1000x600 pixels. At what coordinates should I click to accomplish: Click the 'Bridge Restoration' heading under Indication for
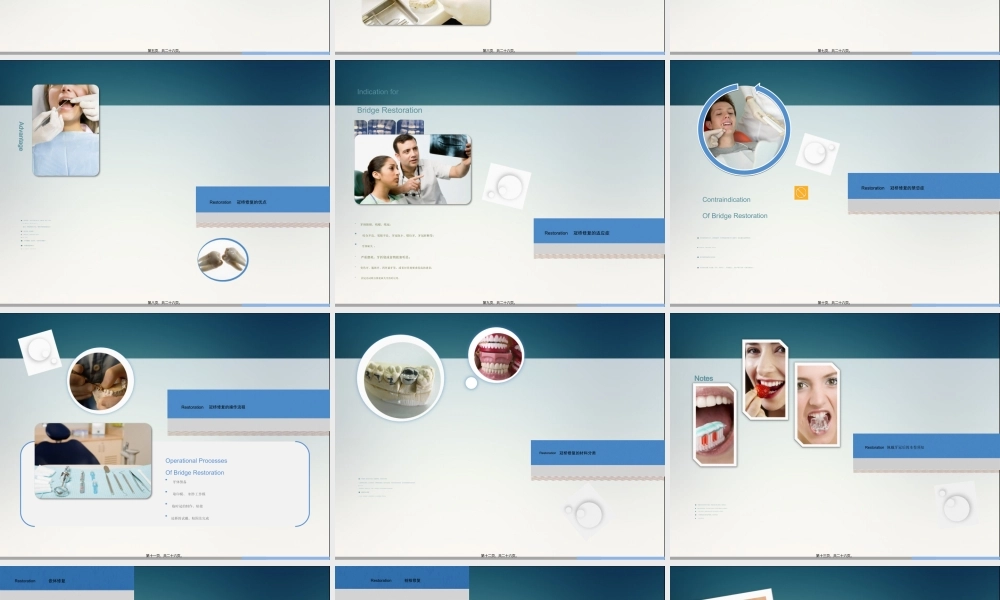389,110
